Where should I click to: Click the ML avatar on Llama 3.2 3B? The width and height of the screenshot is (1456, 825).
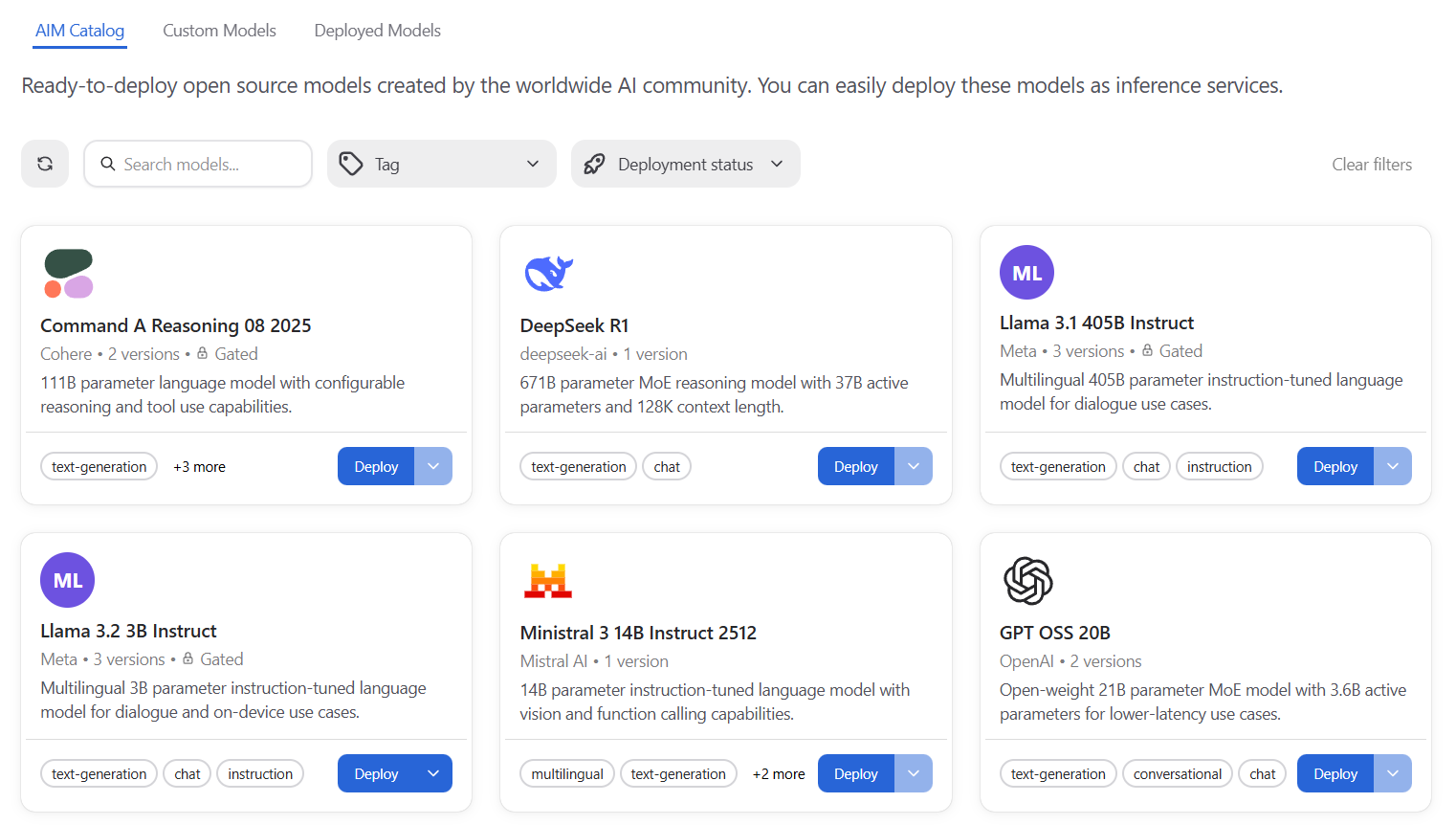[x=68, y=580]
